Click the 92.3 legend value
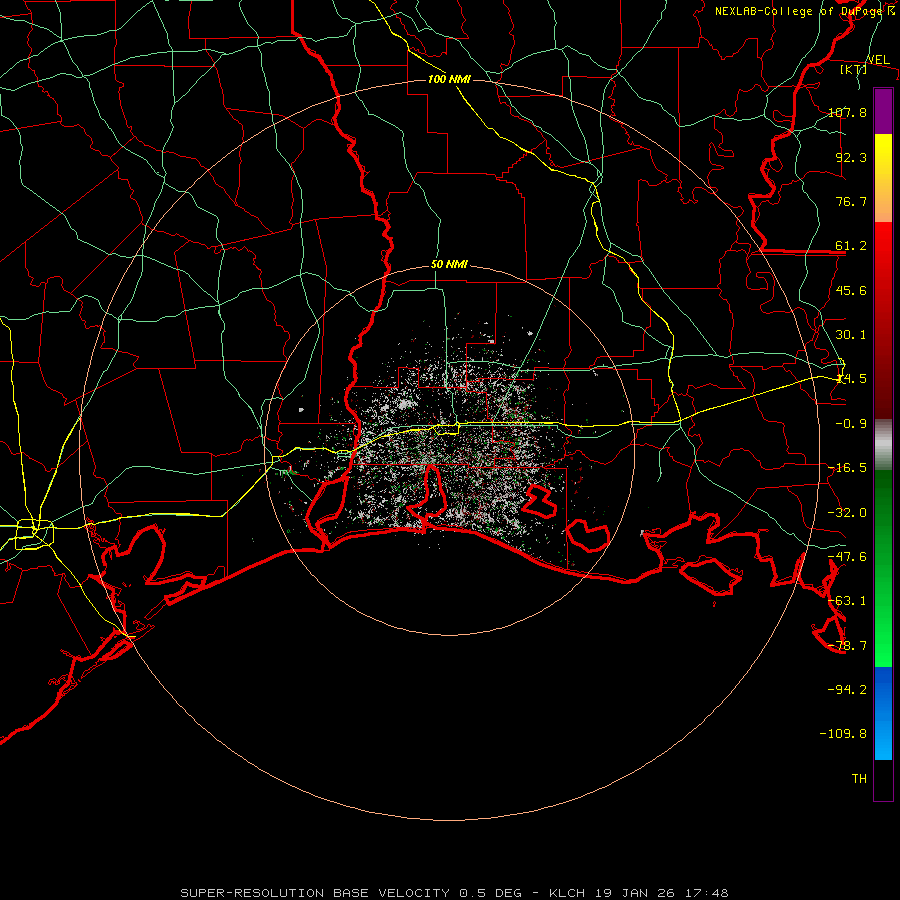The width and height of the screenshot is (900, 900). (x=851, y=157)
